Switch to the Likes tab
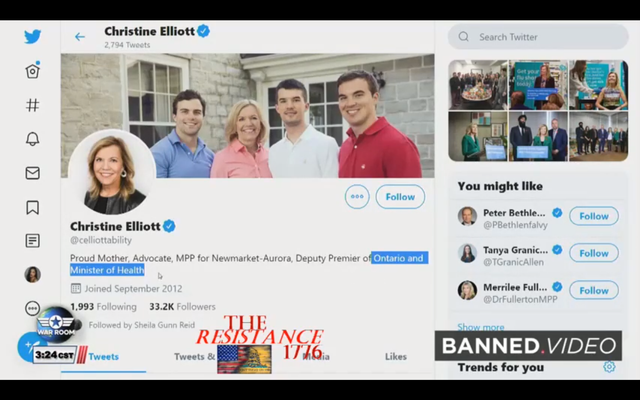640x400 pixels. pyautogui.click(x=396, y=356)
